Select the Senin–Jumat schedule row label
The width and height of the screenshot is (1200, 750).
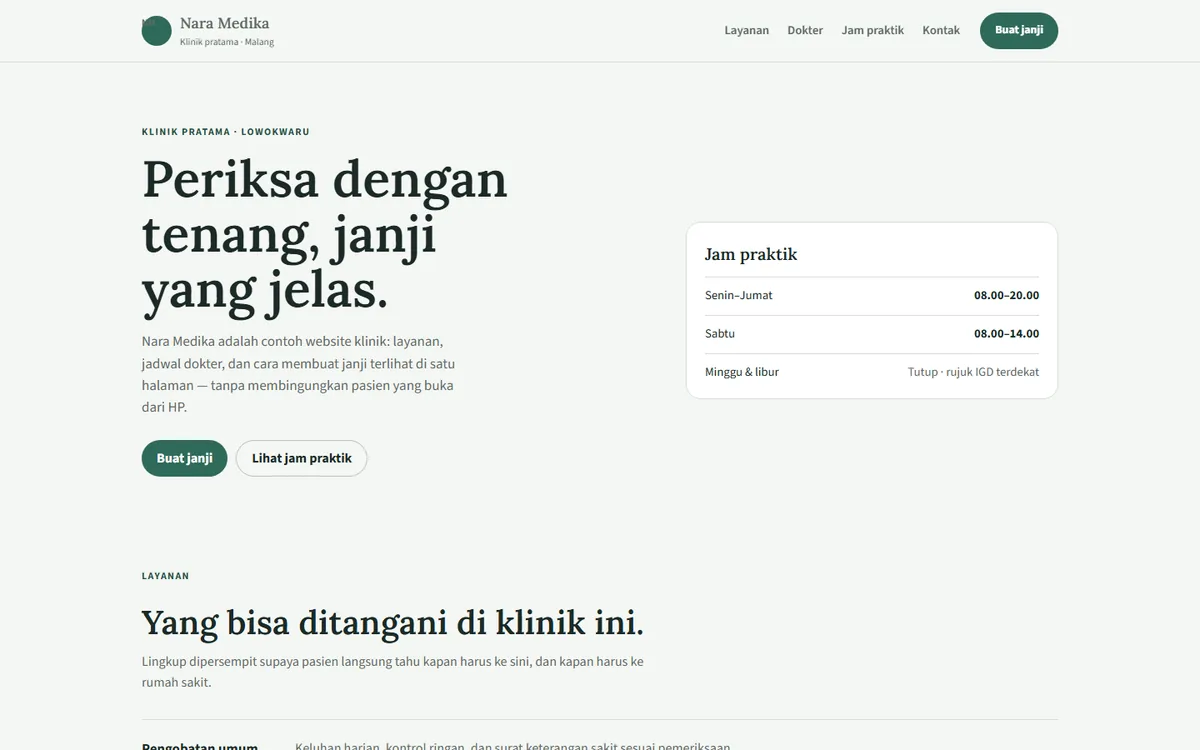(x=739, y=295)
